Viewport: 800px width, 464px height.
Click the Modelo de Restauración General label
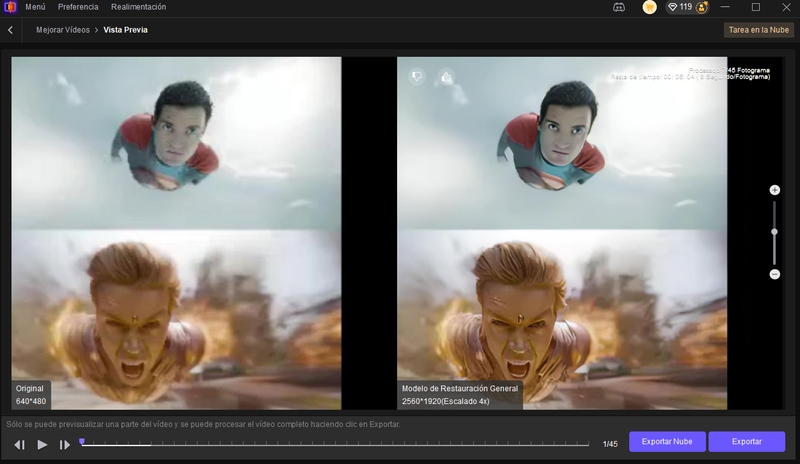tap(460, 395)
